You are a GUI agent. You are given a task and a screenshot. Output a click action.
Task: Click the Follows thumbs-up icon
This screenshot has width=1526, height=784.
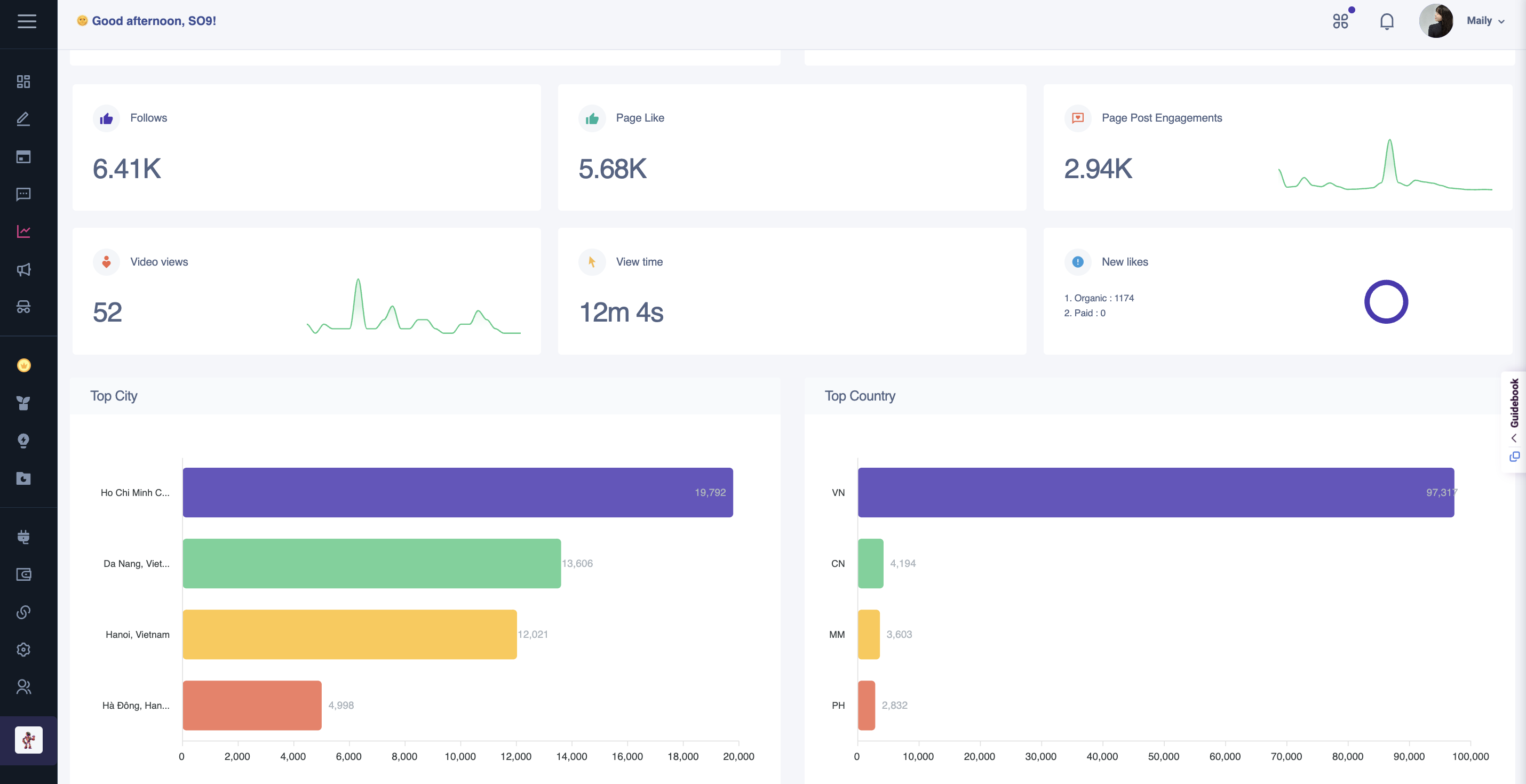(x=107, y=118)
